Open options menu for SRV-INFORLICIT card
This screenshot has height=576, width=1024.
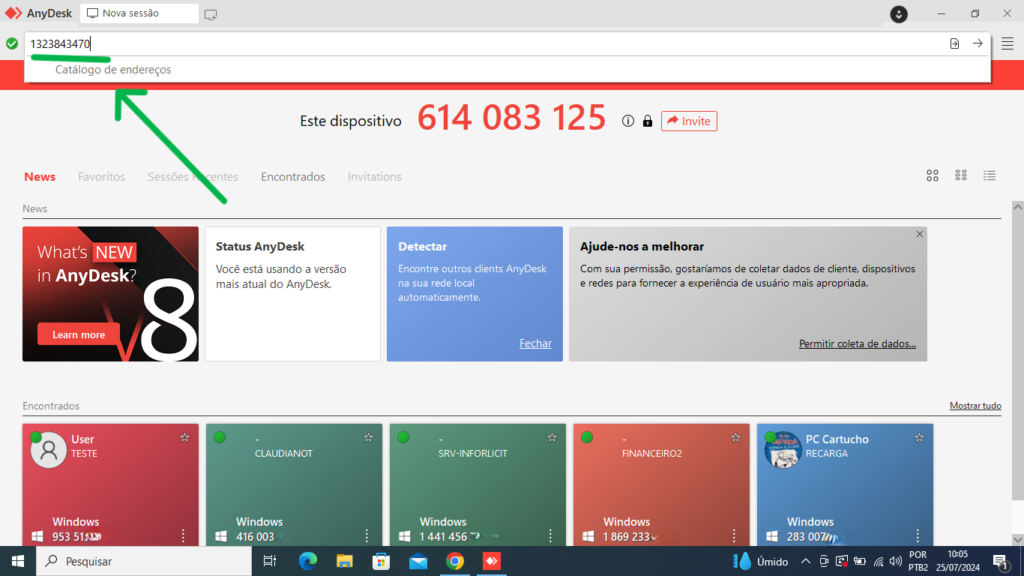[x=550, y=536]
